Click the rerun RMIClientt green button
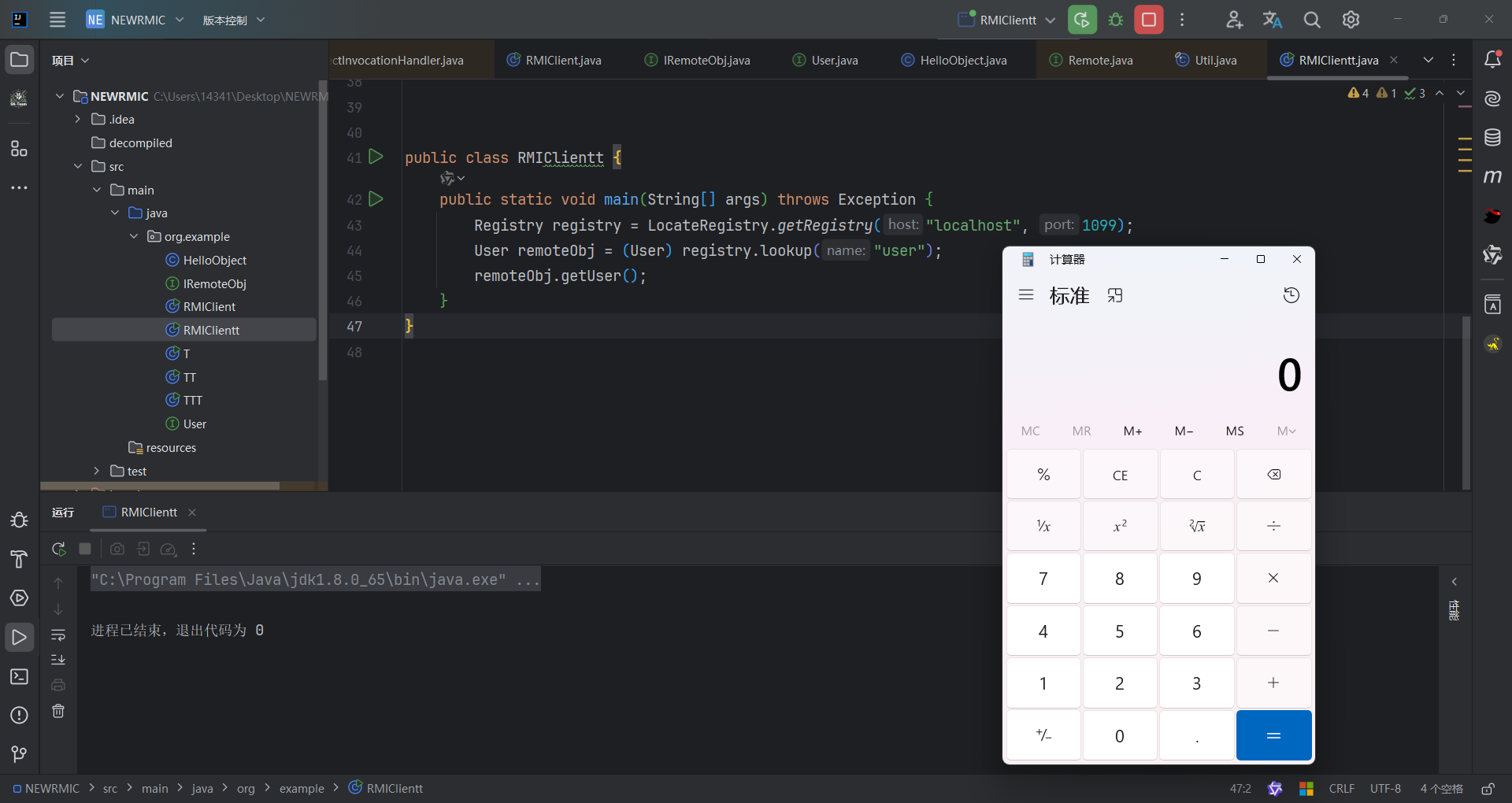The width and height of the screenshot is (1512, 803). pos(1082,20)
